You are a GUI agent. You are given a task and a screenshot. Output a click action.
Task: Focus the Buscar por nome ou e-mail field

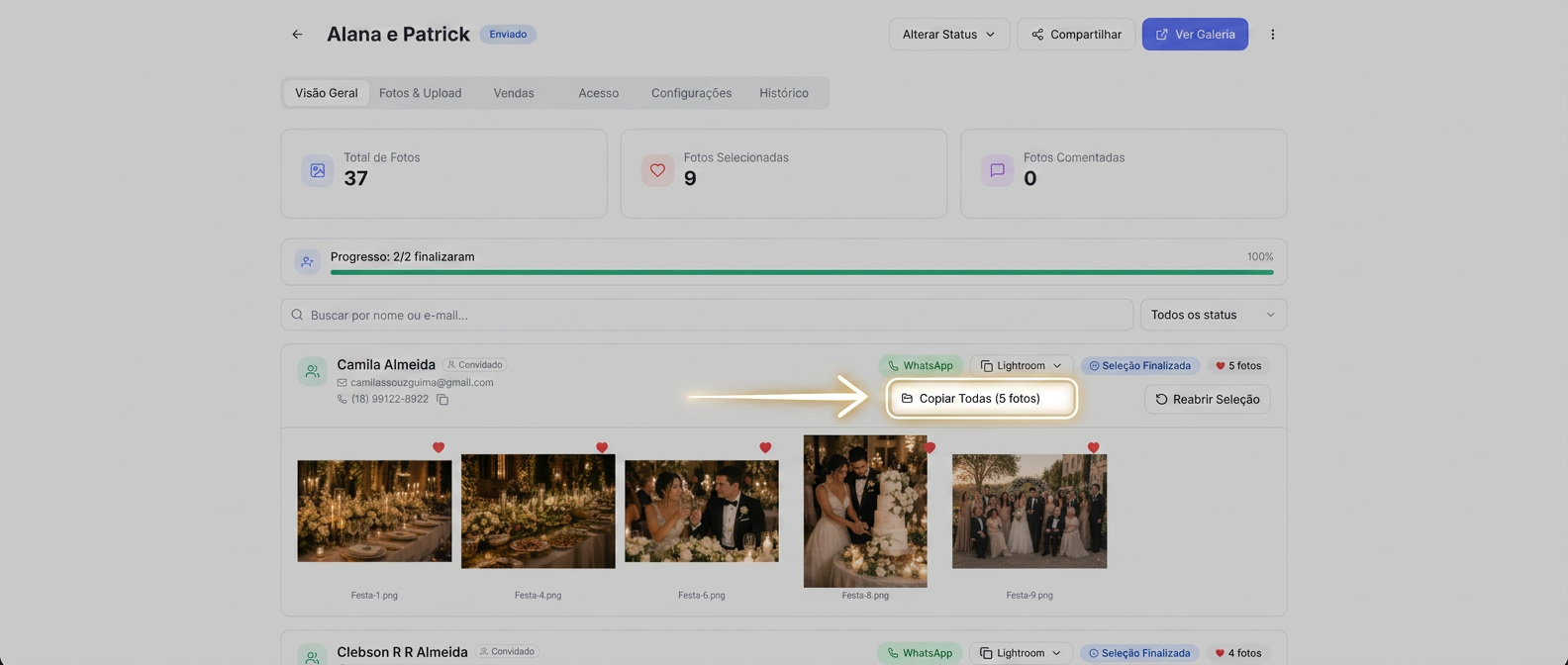tap(707, 315)
